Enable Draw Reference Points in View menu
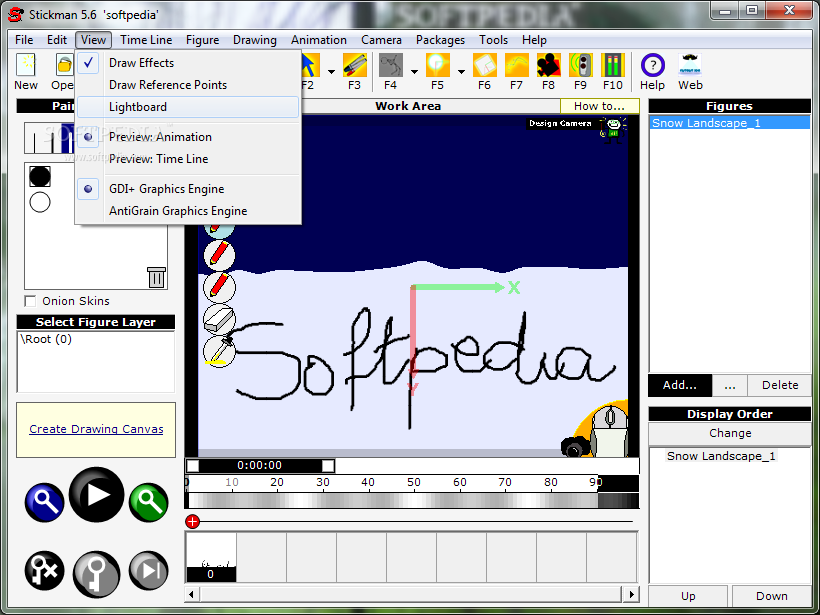This screenshot has height=615, width=820. click(x=188, y=85)
